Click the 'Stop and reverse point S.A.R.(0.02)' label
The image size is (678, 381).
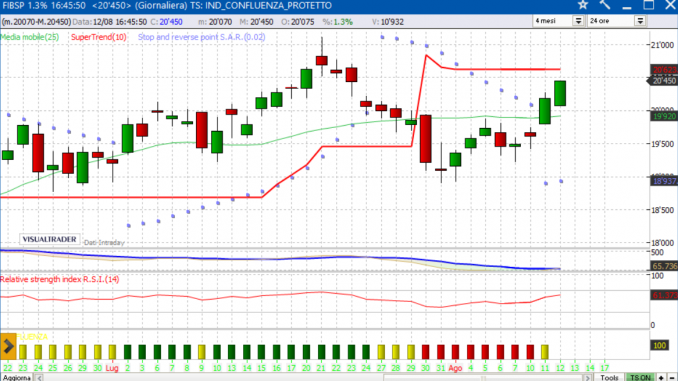(201, 37)
